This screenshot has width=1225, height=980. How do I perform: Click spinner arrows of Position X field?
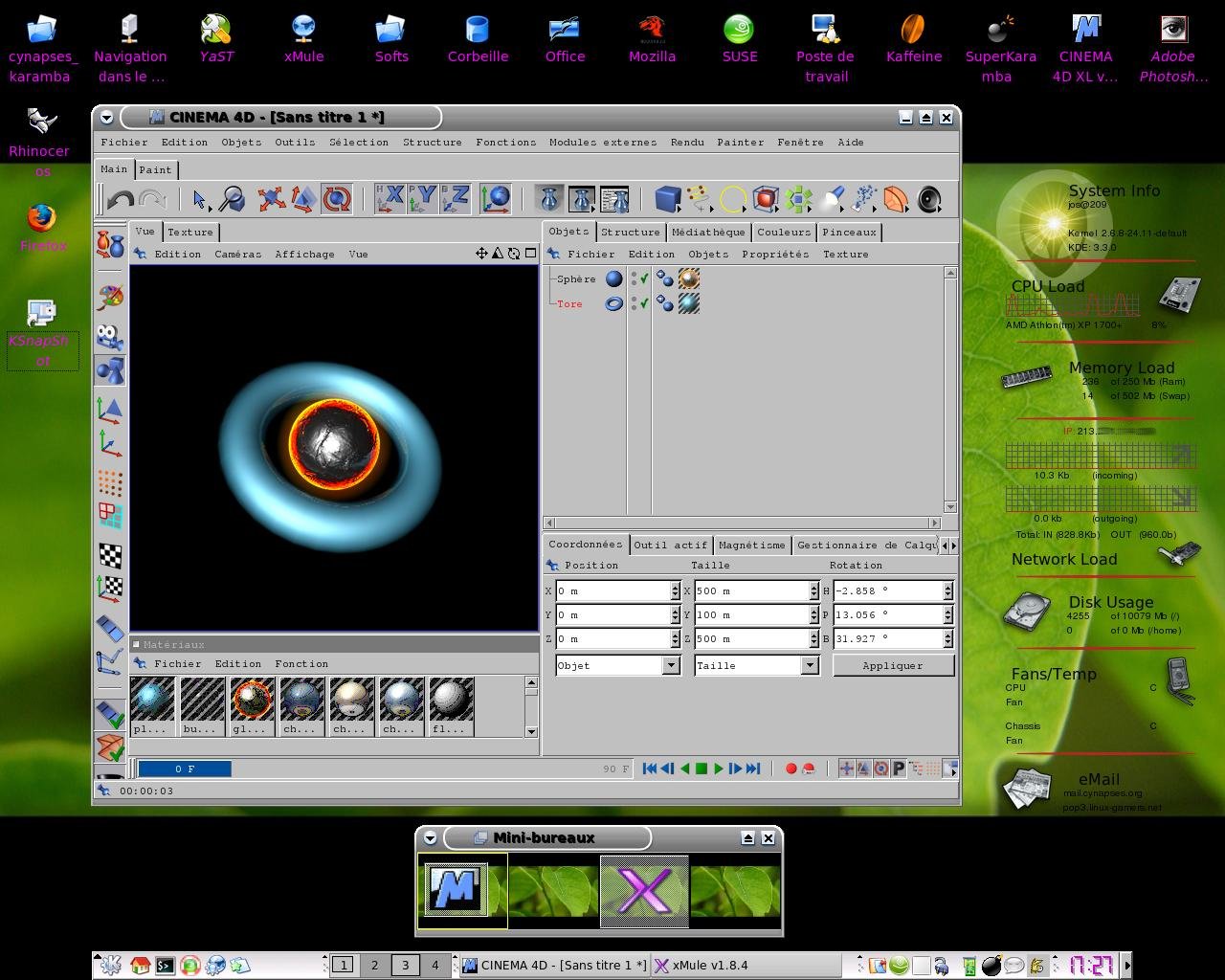pyautogui.click(x=675, y=590)
